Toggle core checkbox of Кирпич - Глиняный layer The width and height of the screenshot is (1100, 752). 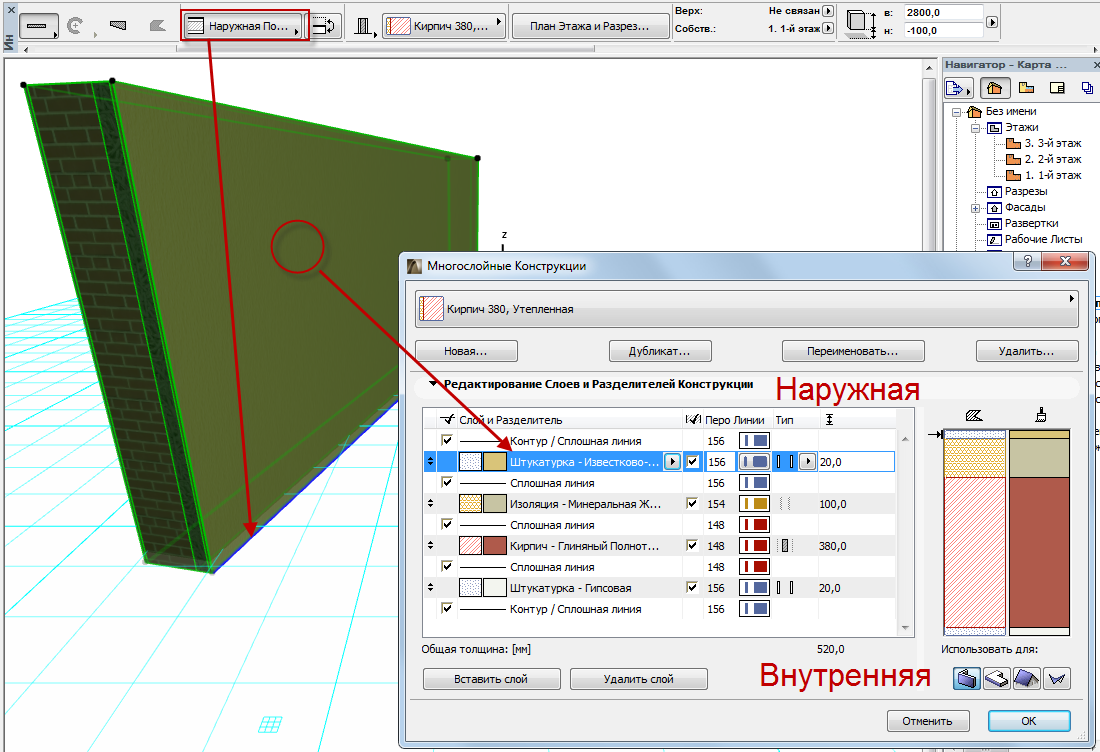692,545
